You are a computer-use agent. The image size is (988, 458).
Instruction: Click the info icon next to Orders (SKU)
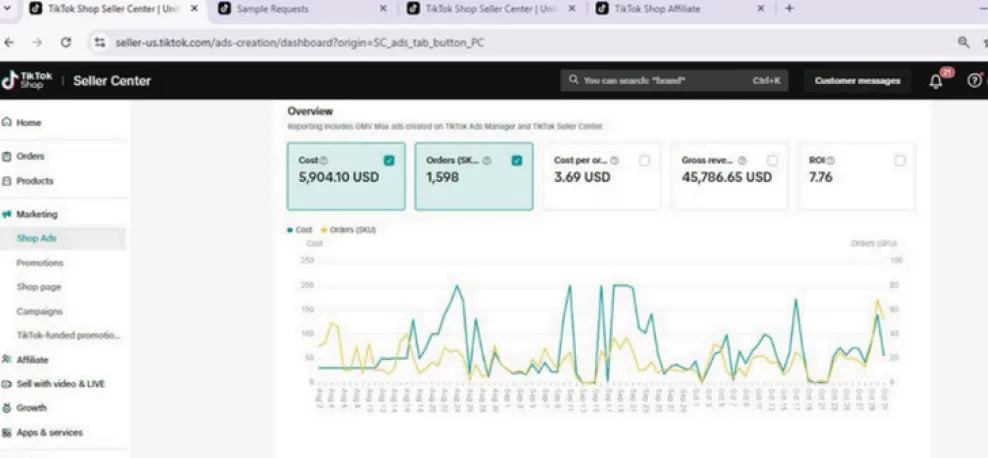[x=486, y=161]
